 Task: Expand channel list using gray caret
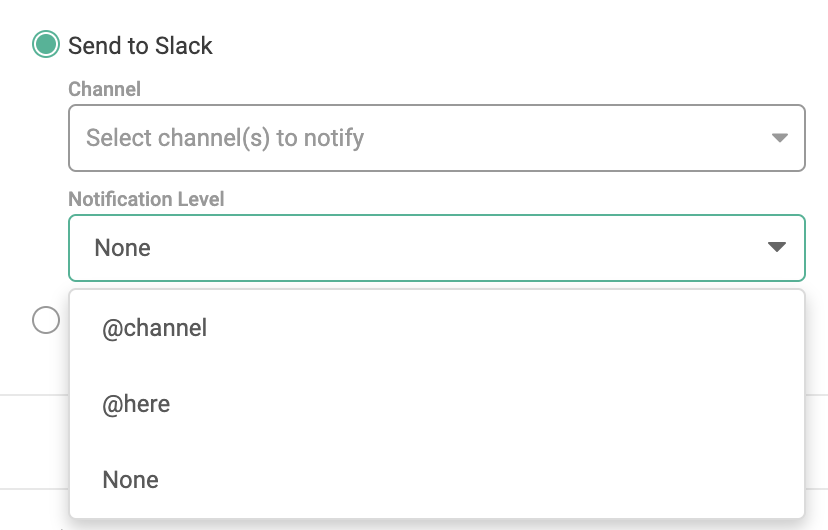point(780,138)
